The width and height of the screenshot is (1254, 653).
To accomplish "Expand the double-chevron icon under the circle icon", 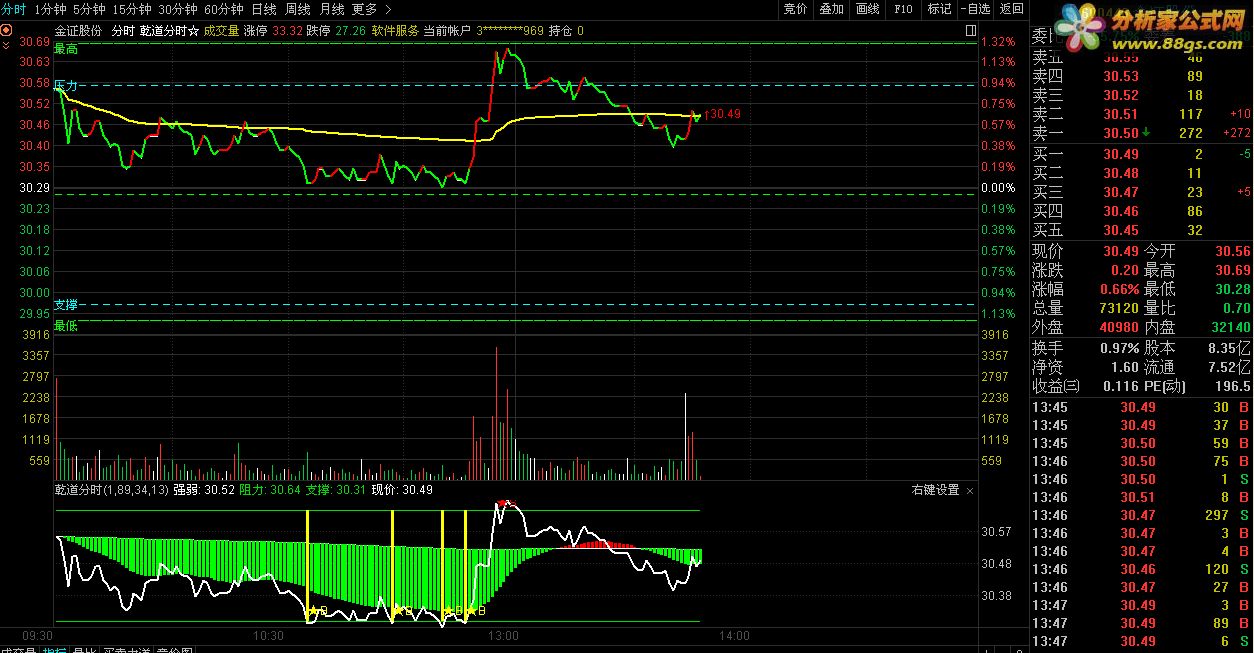I will pos(7,45).
